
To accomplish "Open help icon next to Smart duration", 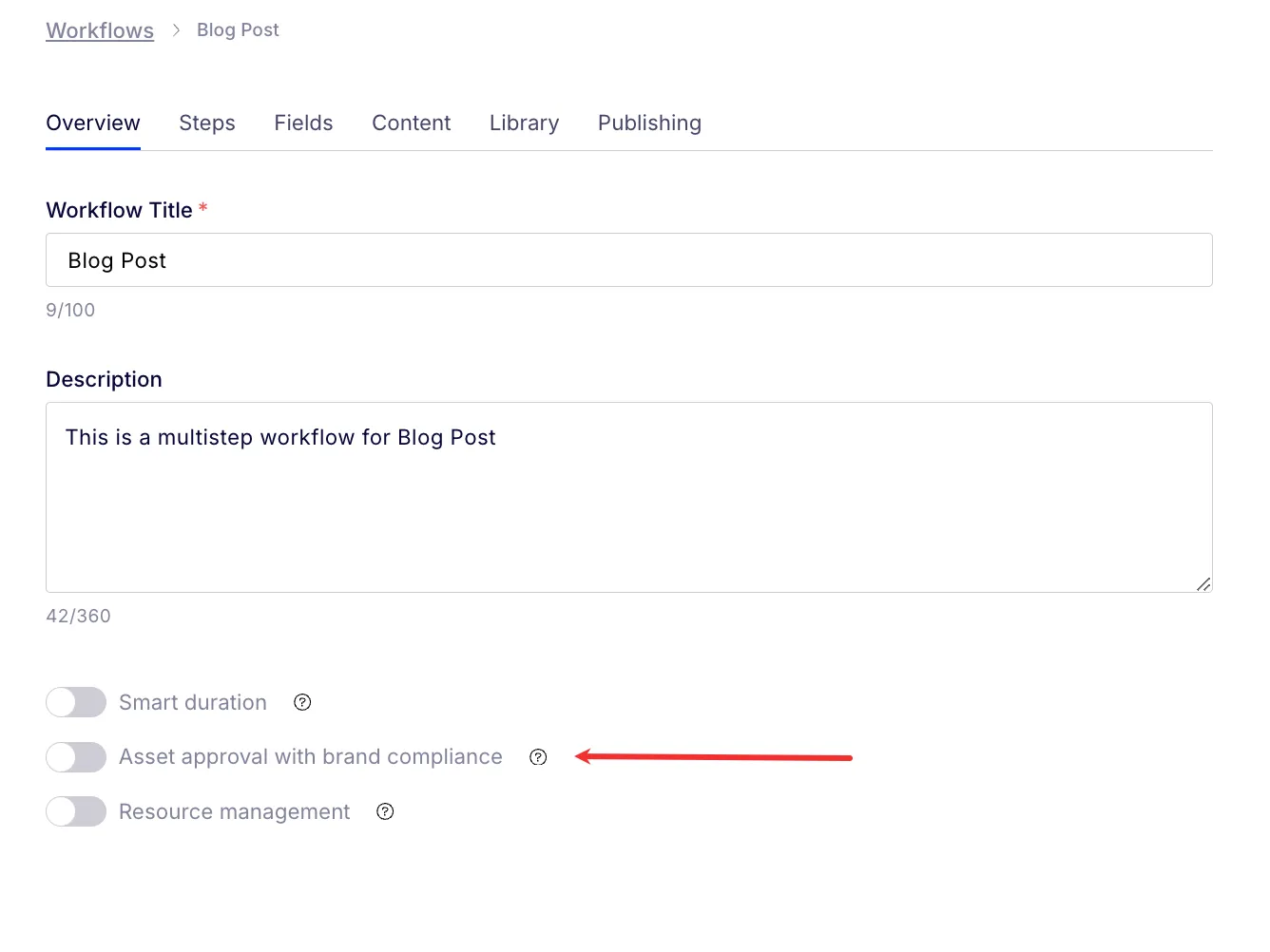I will tap(302, 702).
